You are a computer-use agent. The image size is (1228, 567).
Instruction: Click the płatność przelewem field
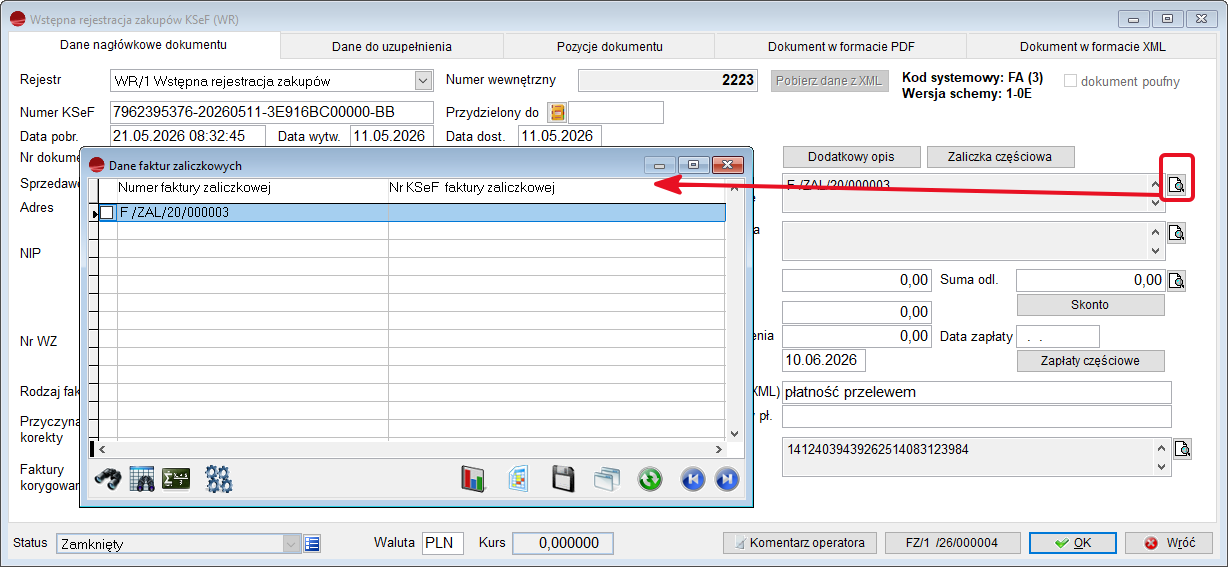click(977, 392)
